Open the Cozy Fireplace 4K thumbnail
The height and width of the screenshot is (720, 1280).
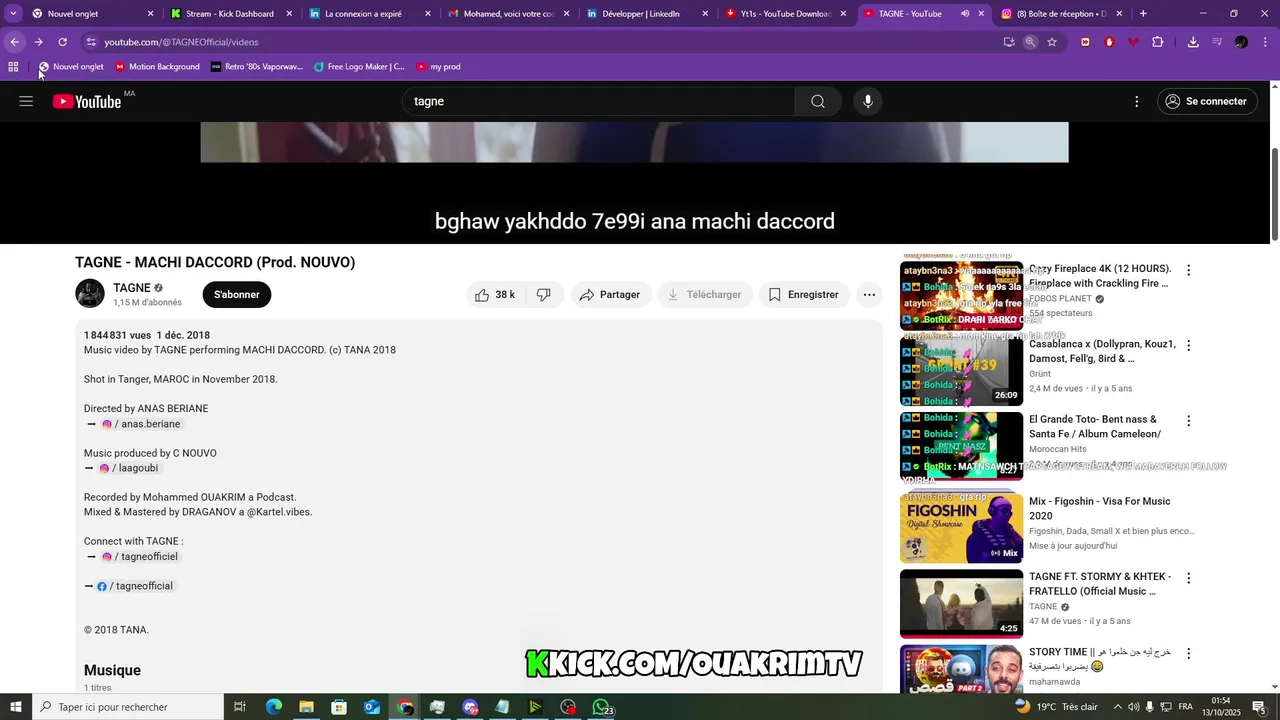click(x=961, y=295)
